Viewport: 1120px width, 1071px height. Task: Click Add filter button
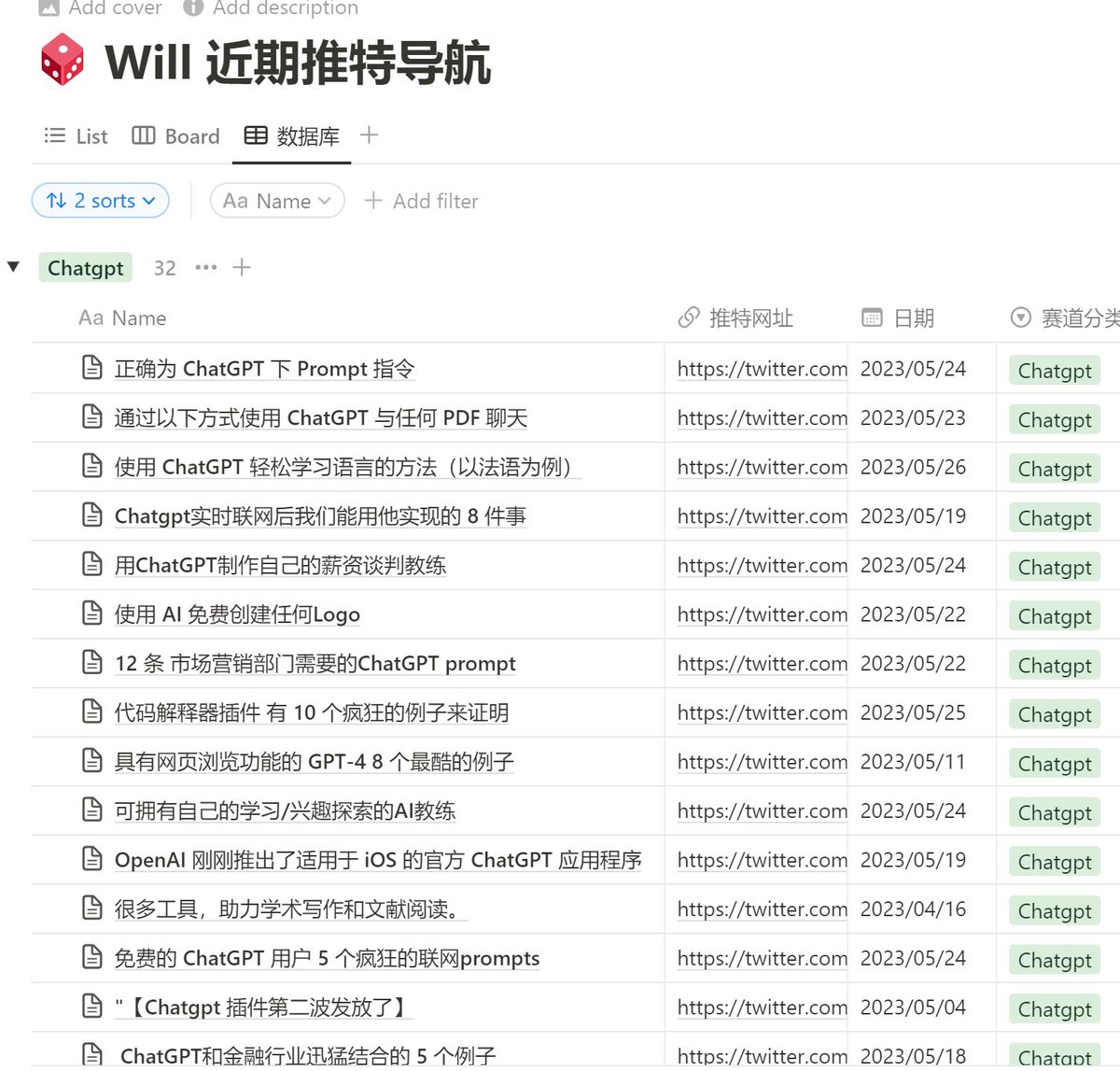coord(421,201)
